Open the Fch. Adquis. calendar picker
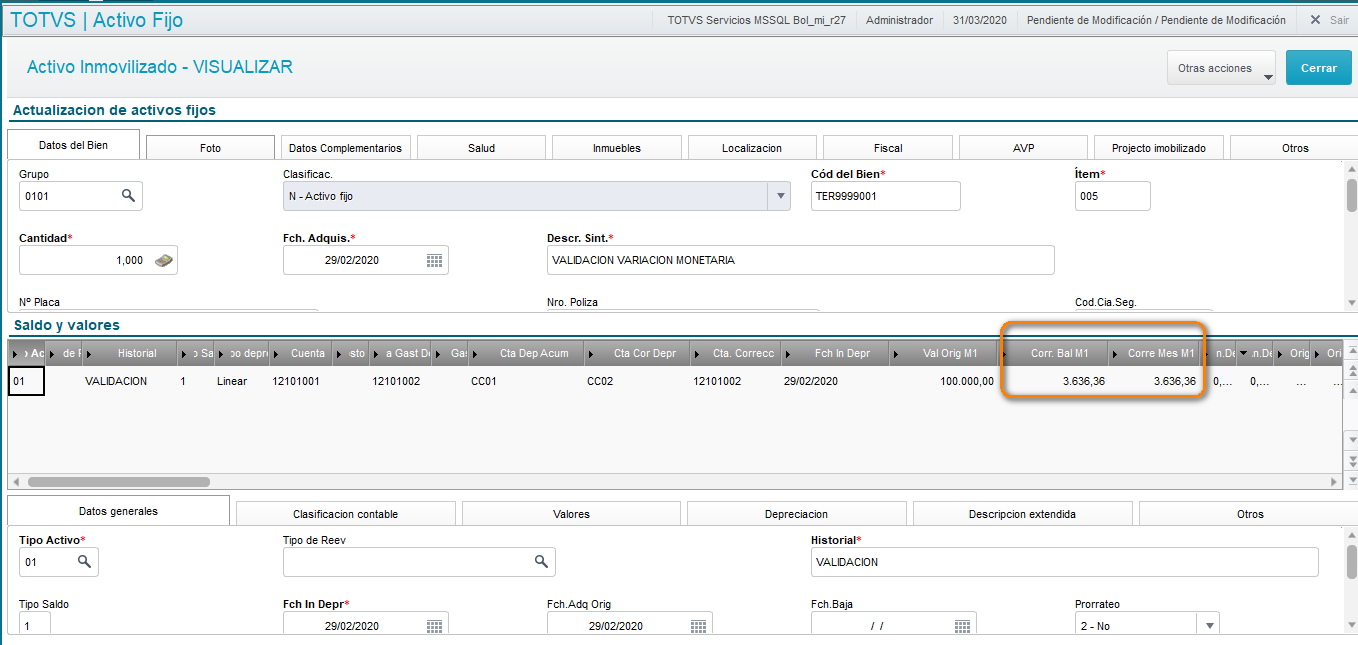 (434, 260)
